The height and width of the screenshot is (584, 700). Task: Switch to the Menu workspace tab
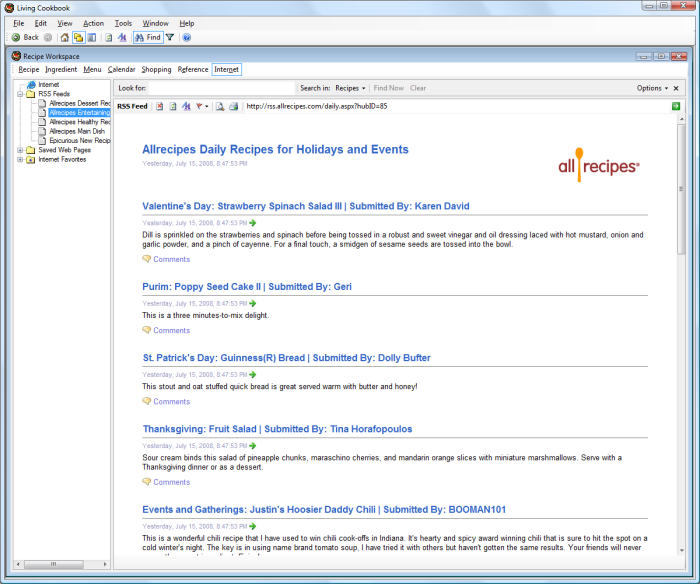pyautogui.click(x=92, y=70)
